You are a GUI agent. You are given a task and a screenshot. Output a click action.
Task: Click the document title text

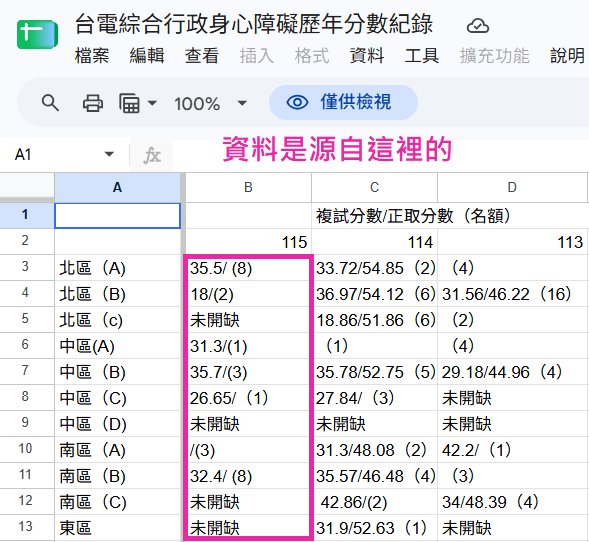click(x=254, y=24)
